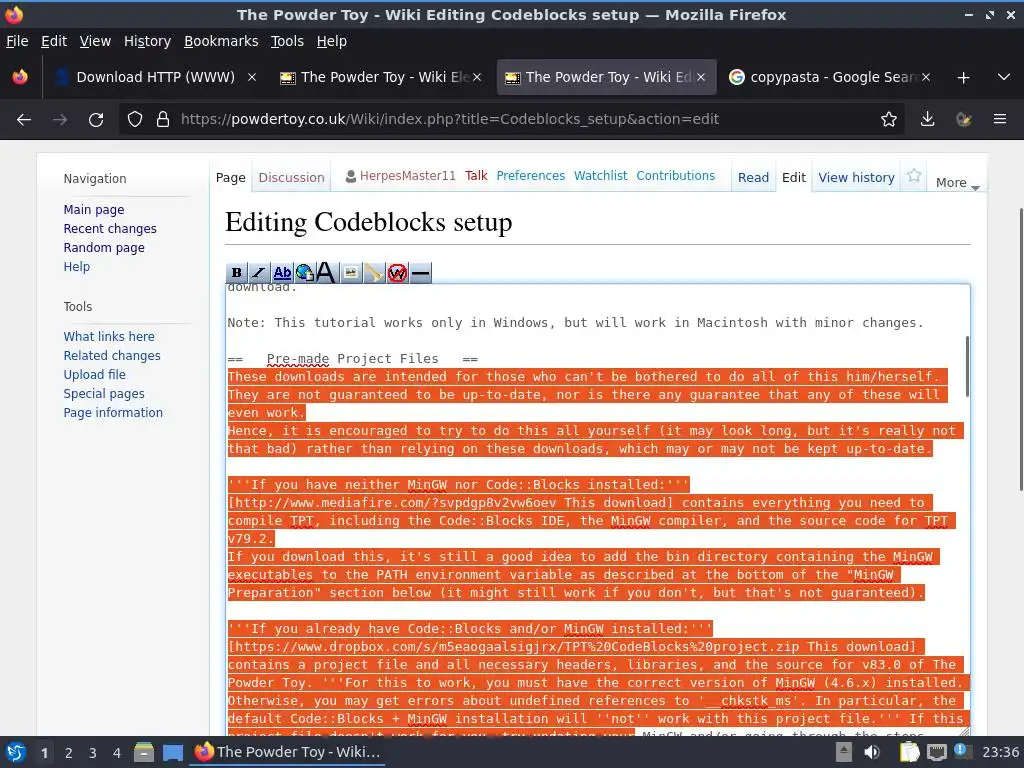This screenshot has height=768, width=1024.
Task: Insert internal link with Ab button
Action: [282, 272]
